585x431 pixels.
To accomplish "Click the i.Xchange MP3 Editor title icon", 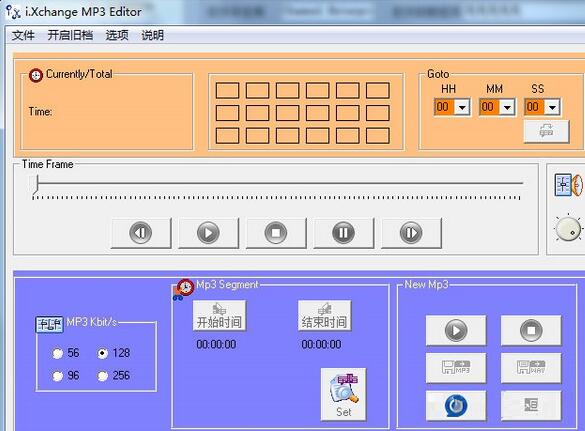I will (x=13, y=12).
